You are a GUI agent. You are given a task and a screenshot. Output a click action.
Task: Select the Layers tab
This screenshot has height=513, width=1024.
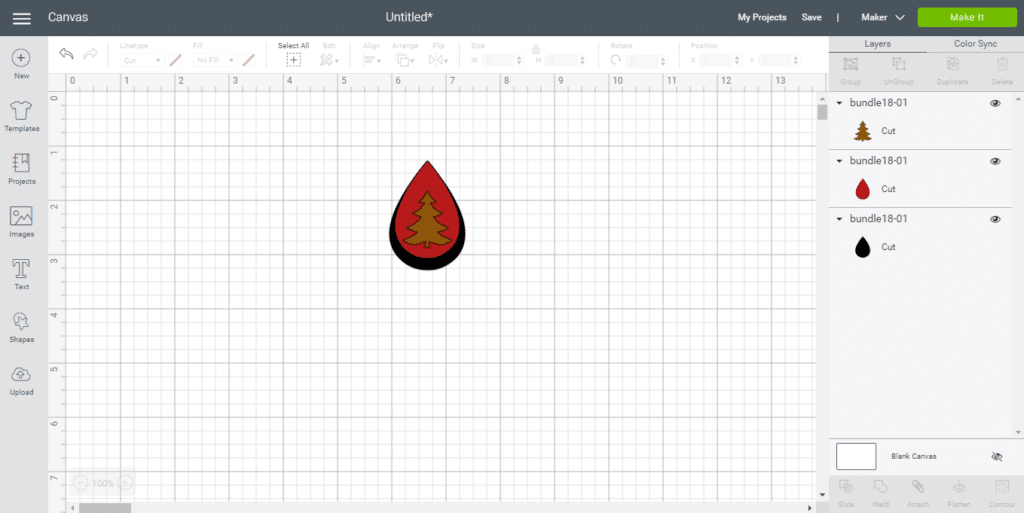877,44
